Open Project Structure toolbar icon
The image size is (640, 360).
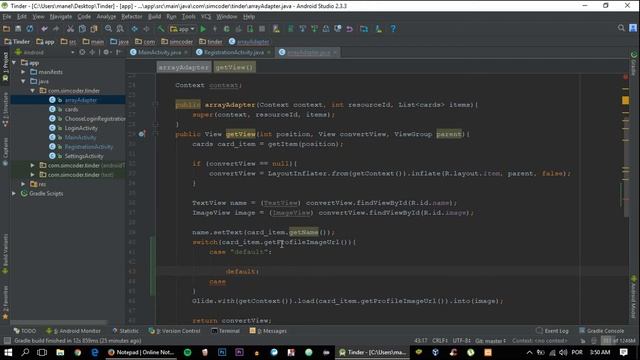364,29
